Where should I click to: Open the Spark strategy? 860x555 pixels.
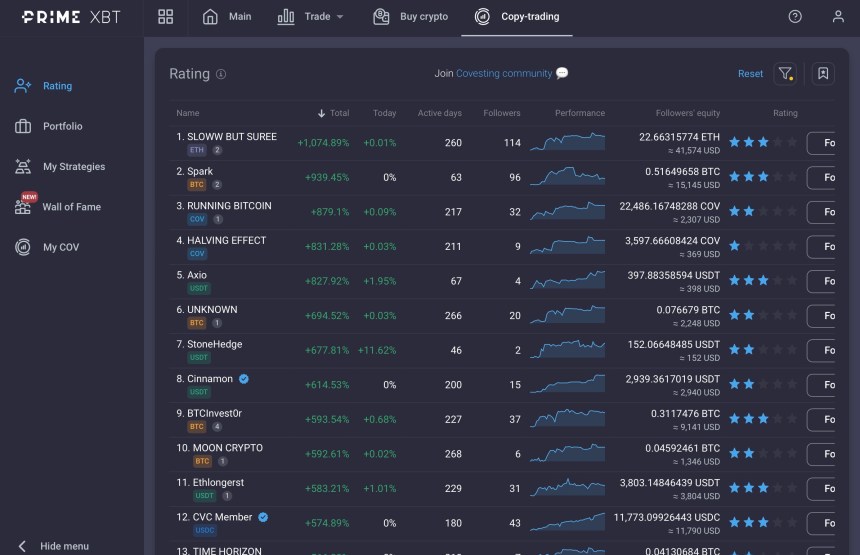pos(200,171)
